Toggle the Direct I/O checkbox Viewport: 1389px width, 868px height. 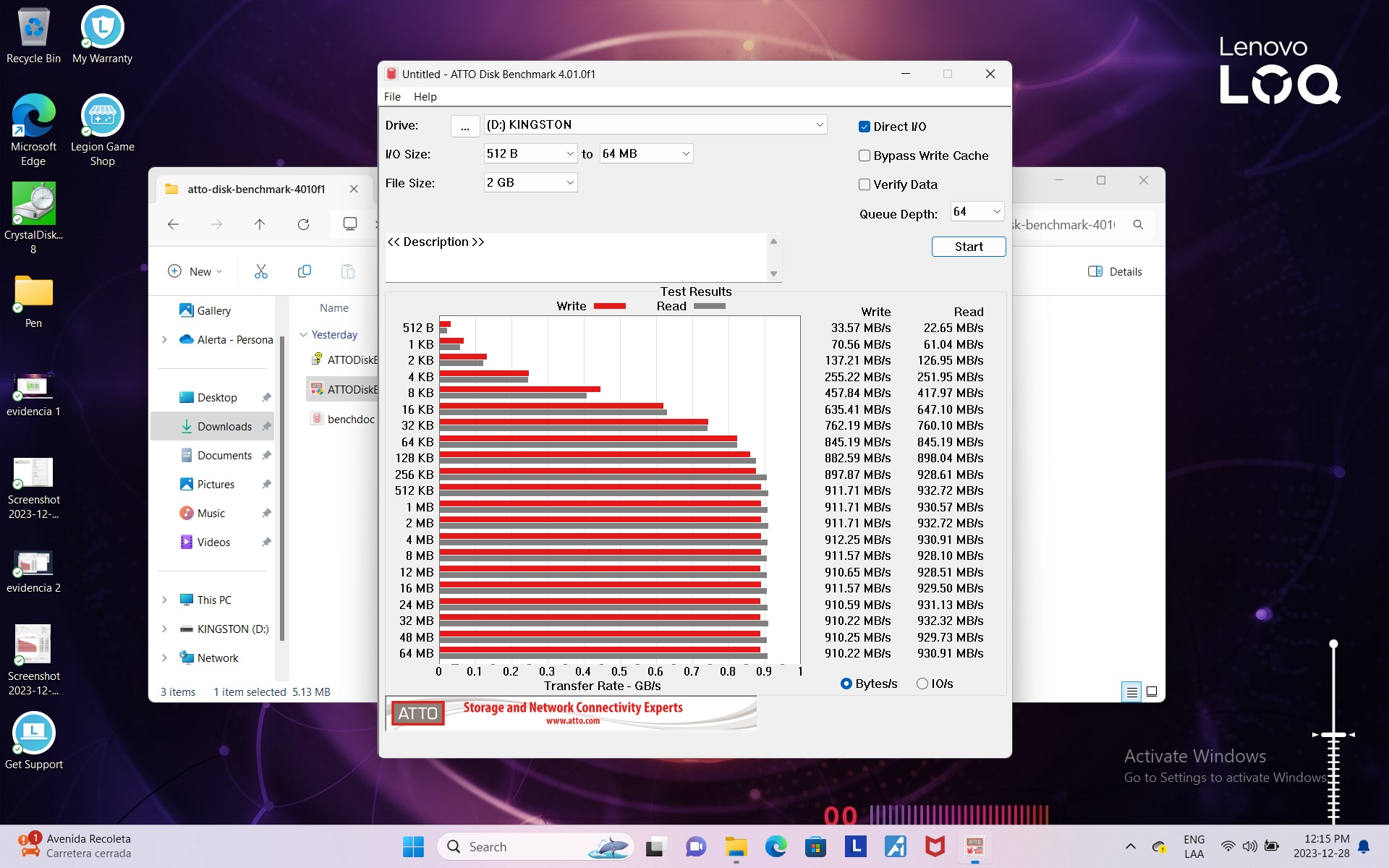pos(864,127)
